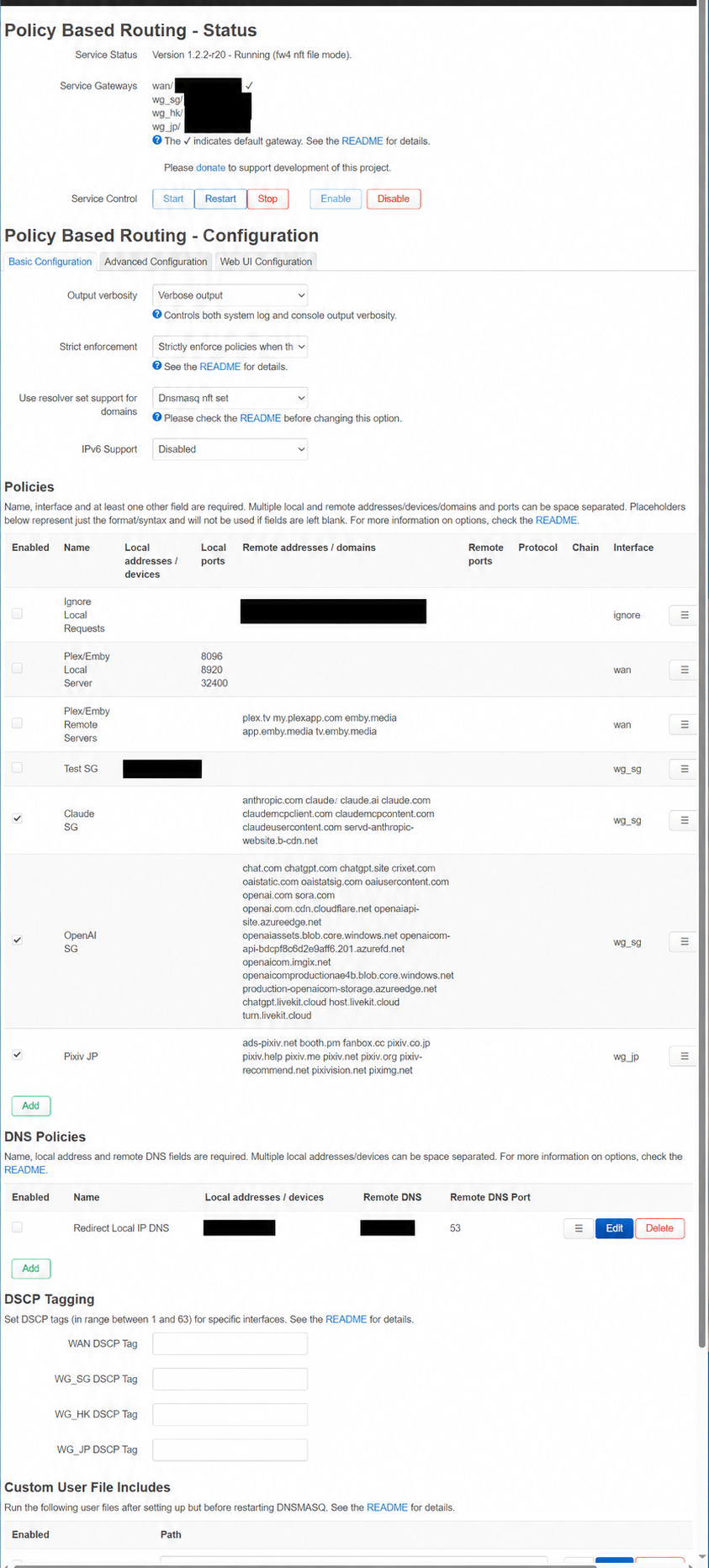Click the page vertical scrollbar

pyautogui.click(x=703, y=673)
